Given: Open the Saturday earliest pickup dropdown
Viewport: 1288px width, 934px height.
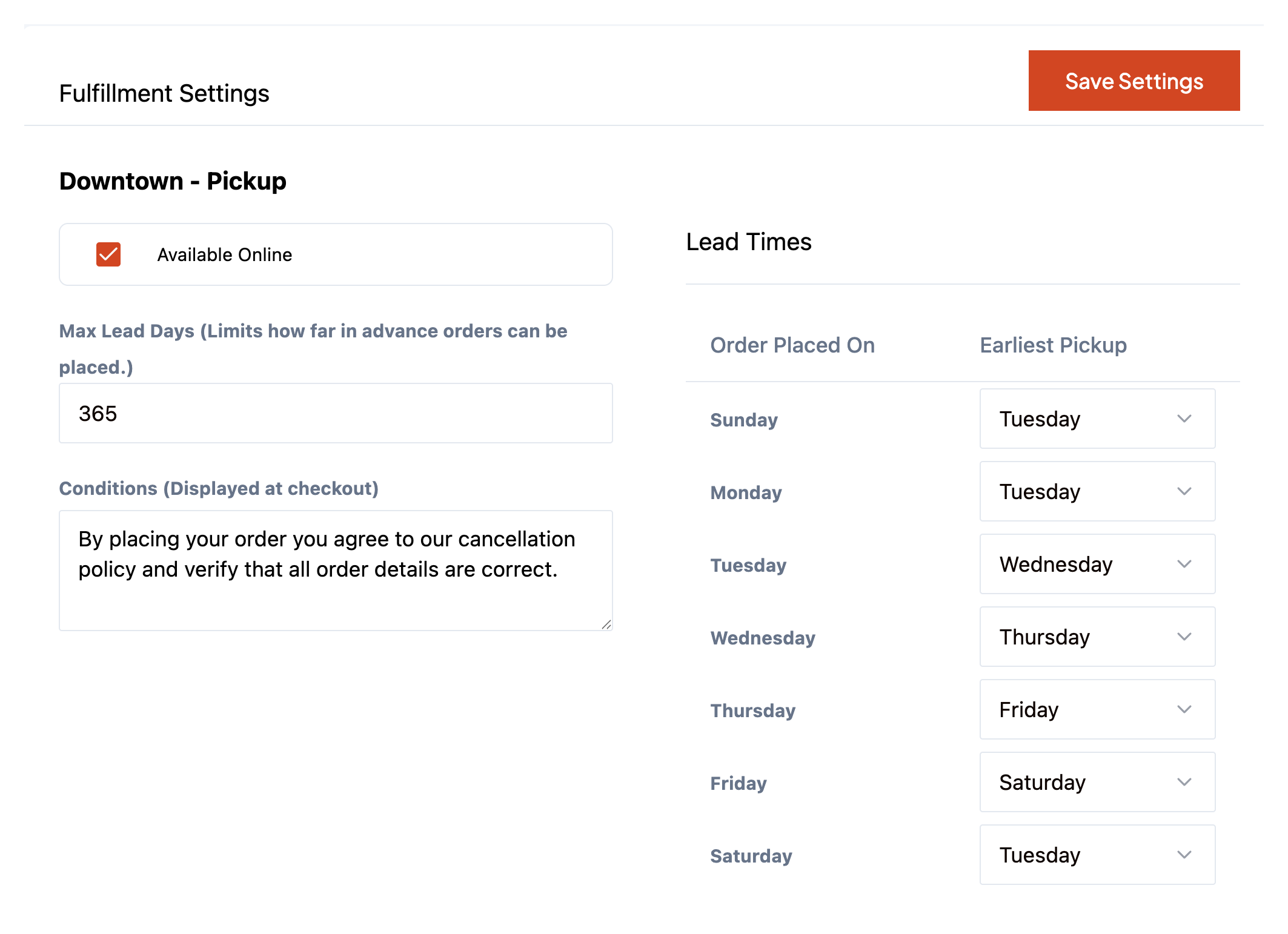Looking at the screenshot, I should point(1097,855).
